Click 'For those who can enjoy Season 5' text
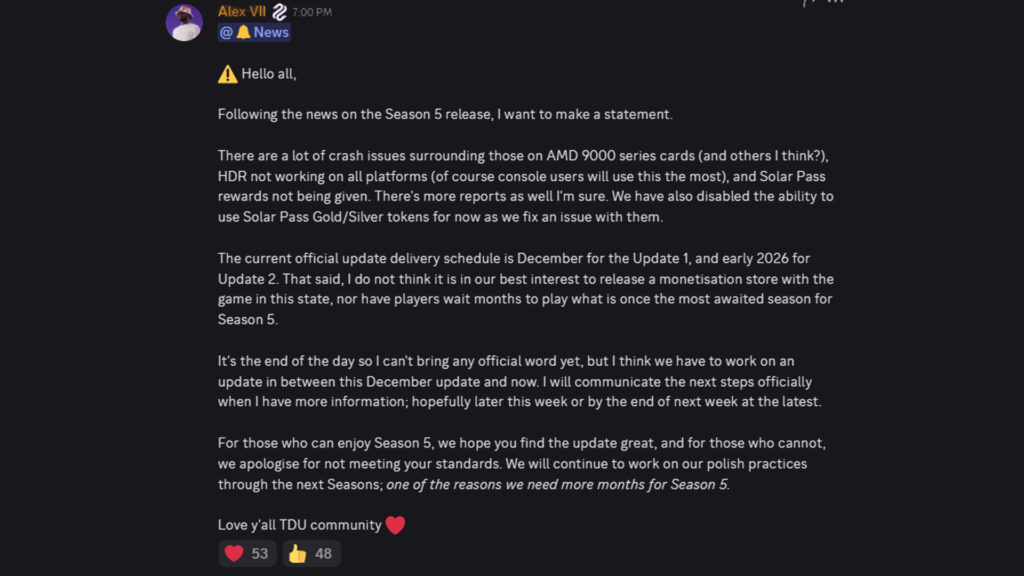Screen dimensions: 1024x576 [x=330, y=443]
